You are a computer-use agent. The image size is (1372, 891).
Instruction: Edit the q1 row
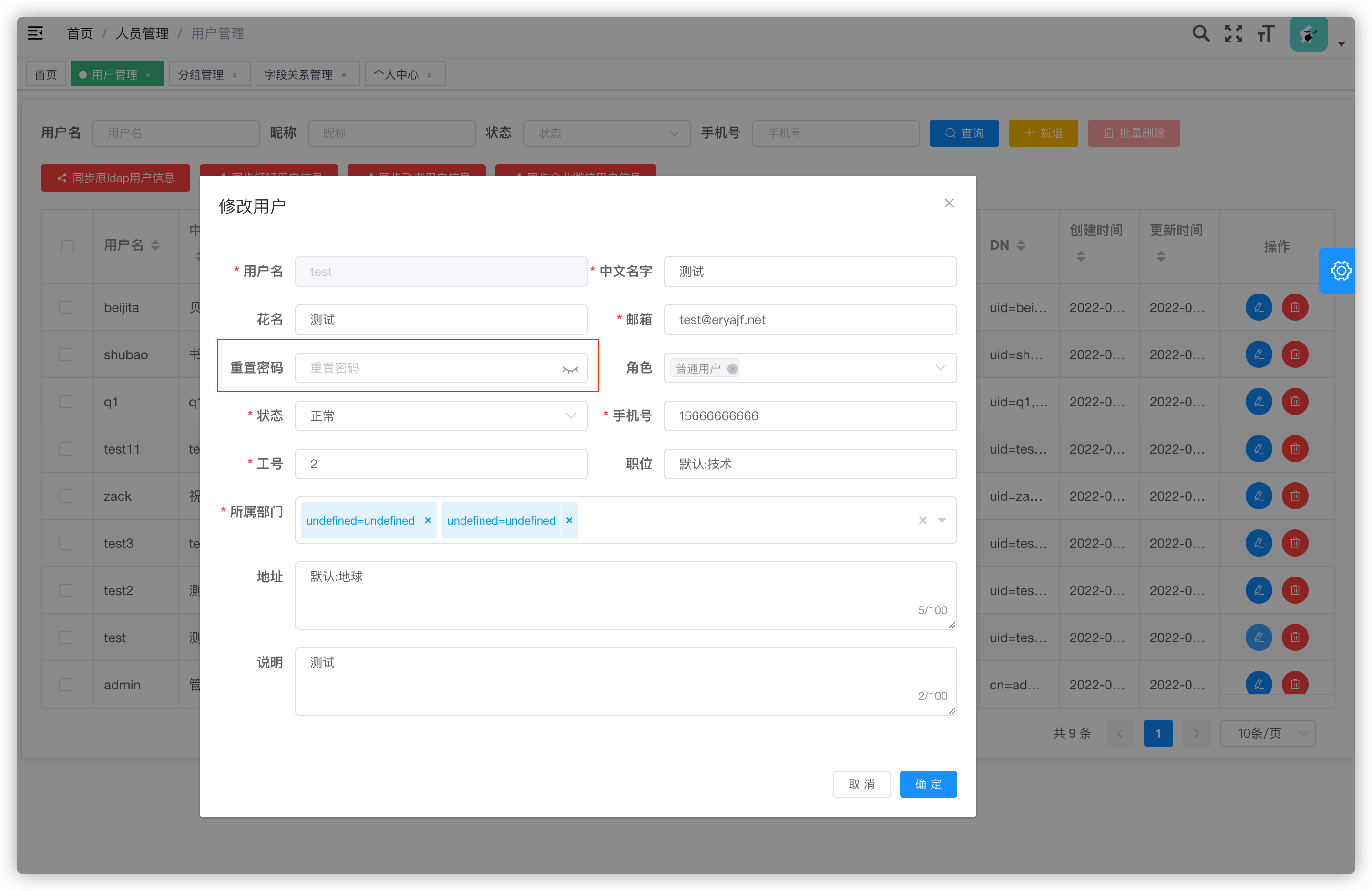tap(1259, 401)
